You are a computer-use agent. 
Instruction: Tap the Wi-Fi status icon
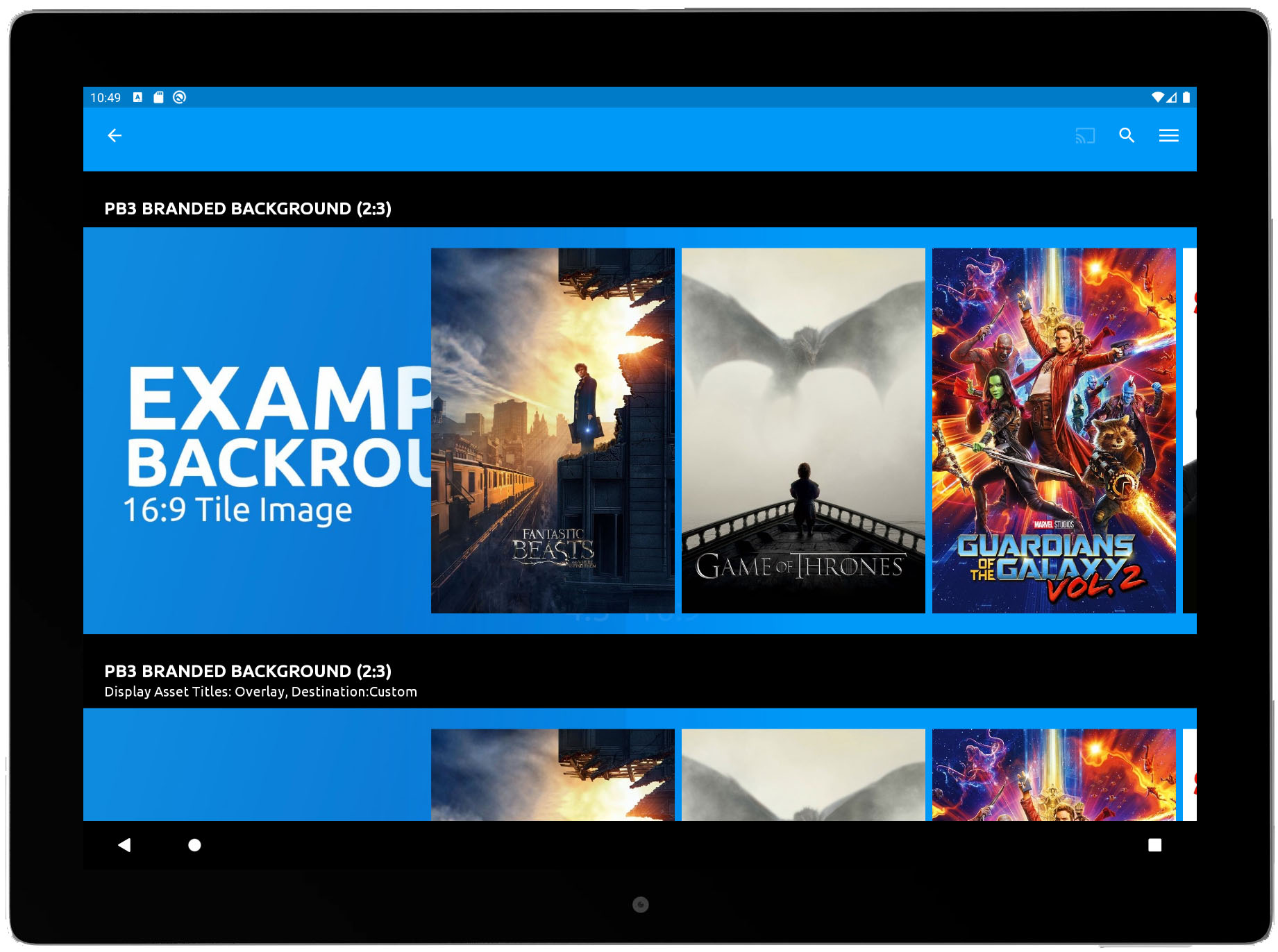pyautogui.click(x=1157, y=97)
